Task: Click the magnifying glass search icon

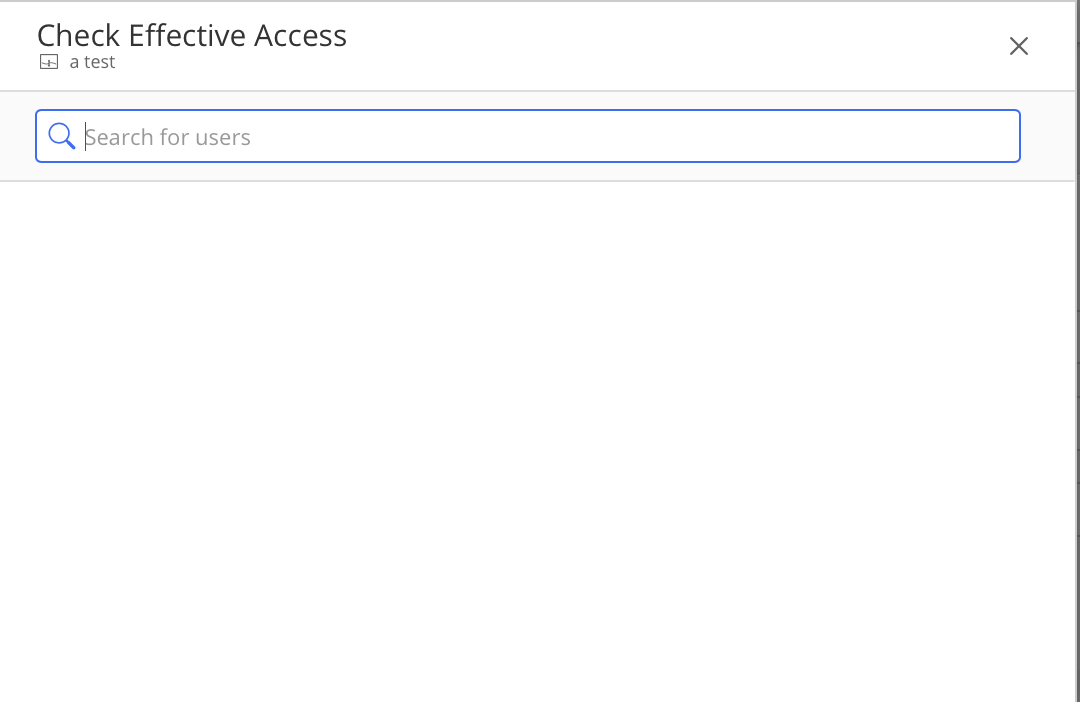Action: (x=62, y=136)
